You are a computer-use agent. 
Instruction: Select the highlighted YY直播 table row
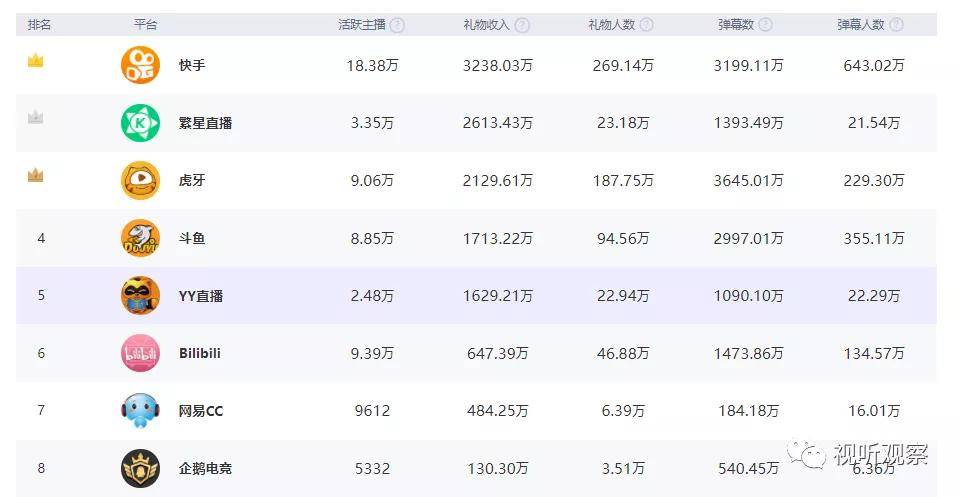tap(476, 296)
